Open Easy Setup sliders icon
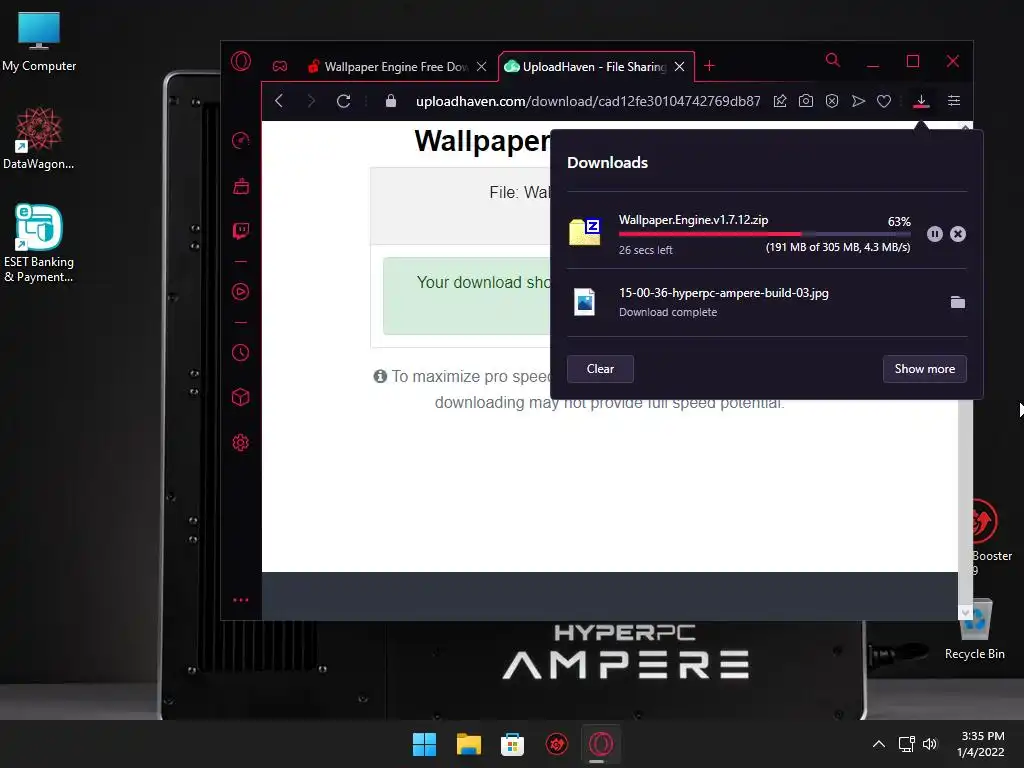The width and height of the screenshot is (1024, 768). click(x=953, y=101)
